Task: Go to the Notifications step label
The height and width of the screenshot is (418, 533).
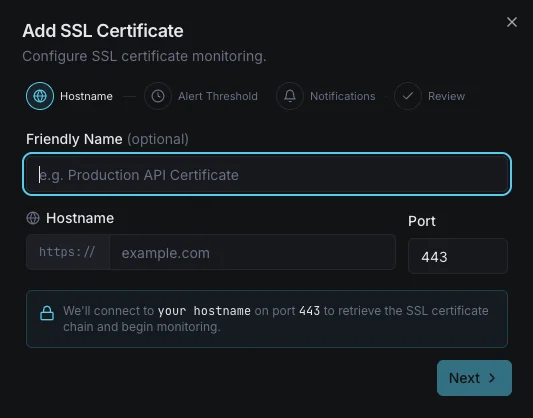Action: click(x=343, y=97)
